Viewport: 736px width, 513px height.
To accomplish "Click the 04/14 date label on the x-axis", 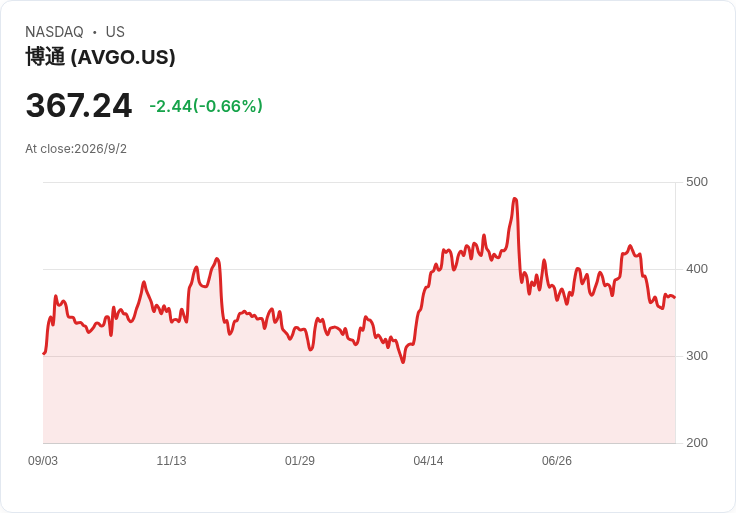I will click(428, 461).
